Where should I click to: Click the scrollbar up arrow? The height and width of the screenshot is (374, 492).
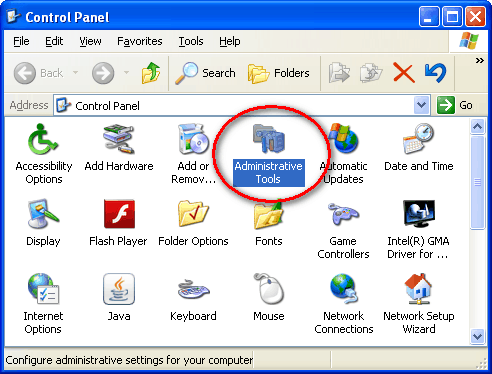[x=477, y=127]
